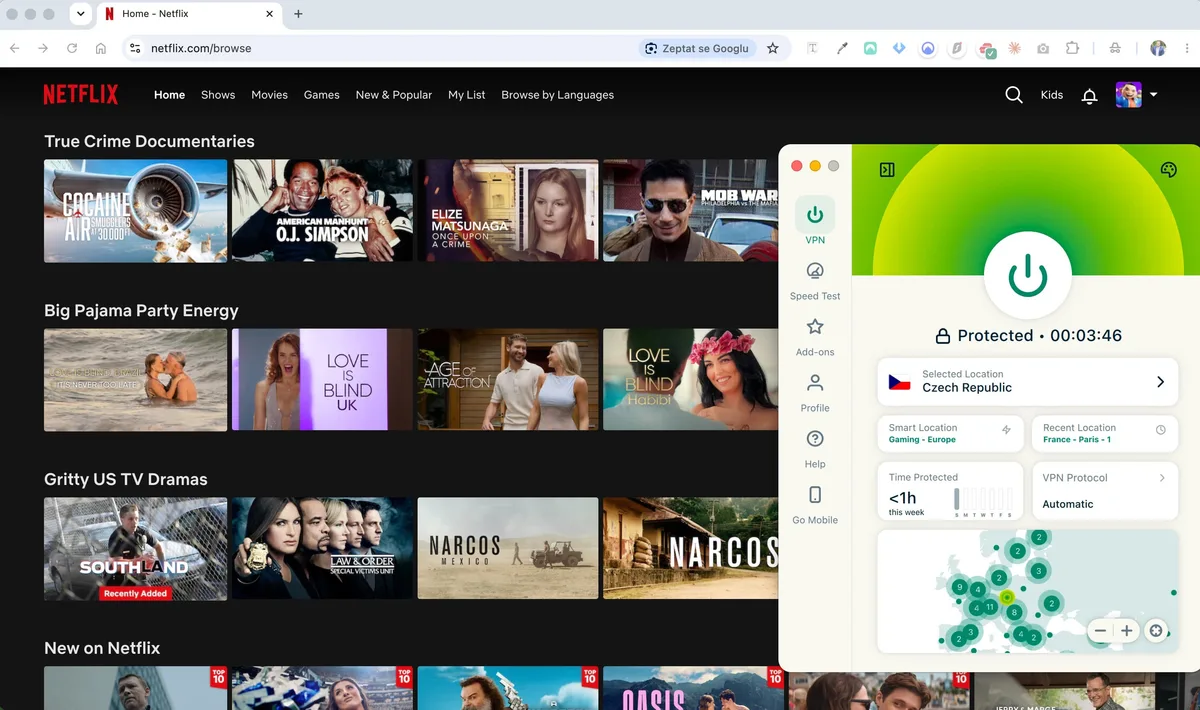This screenshot has height=710, width=1200.
Task: Open tab search dropdown arrow
Action: (x=80, y=14)
